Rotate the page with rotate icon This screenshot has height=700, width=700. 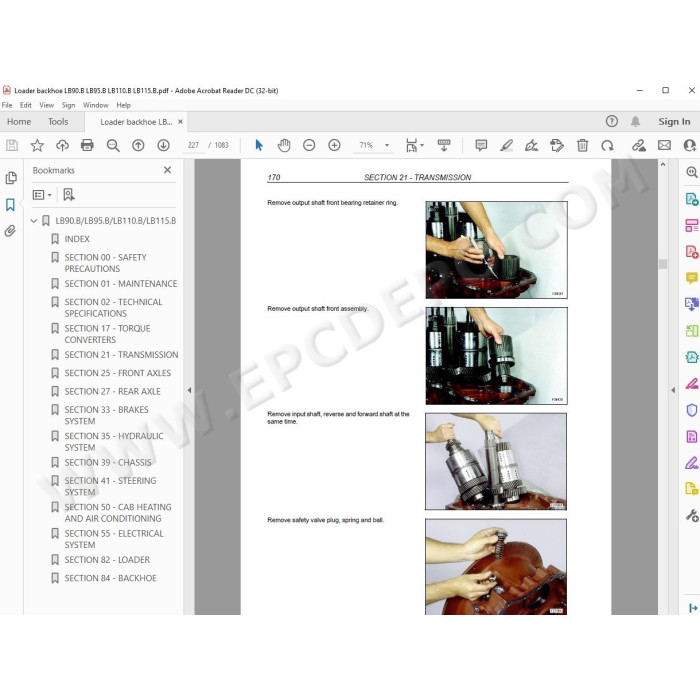[x=607, y=145]
